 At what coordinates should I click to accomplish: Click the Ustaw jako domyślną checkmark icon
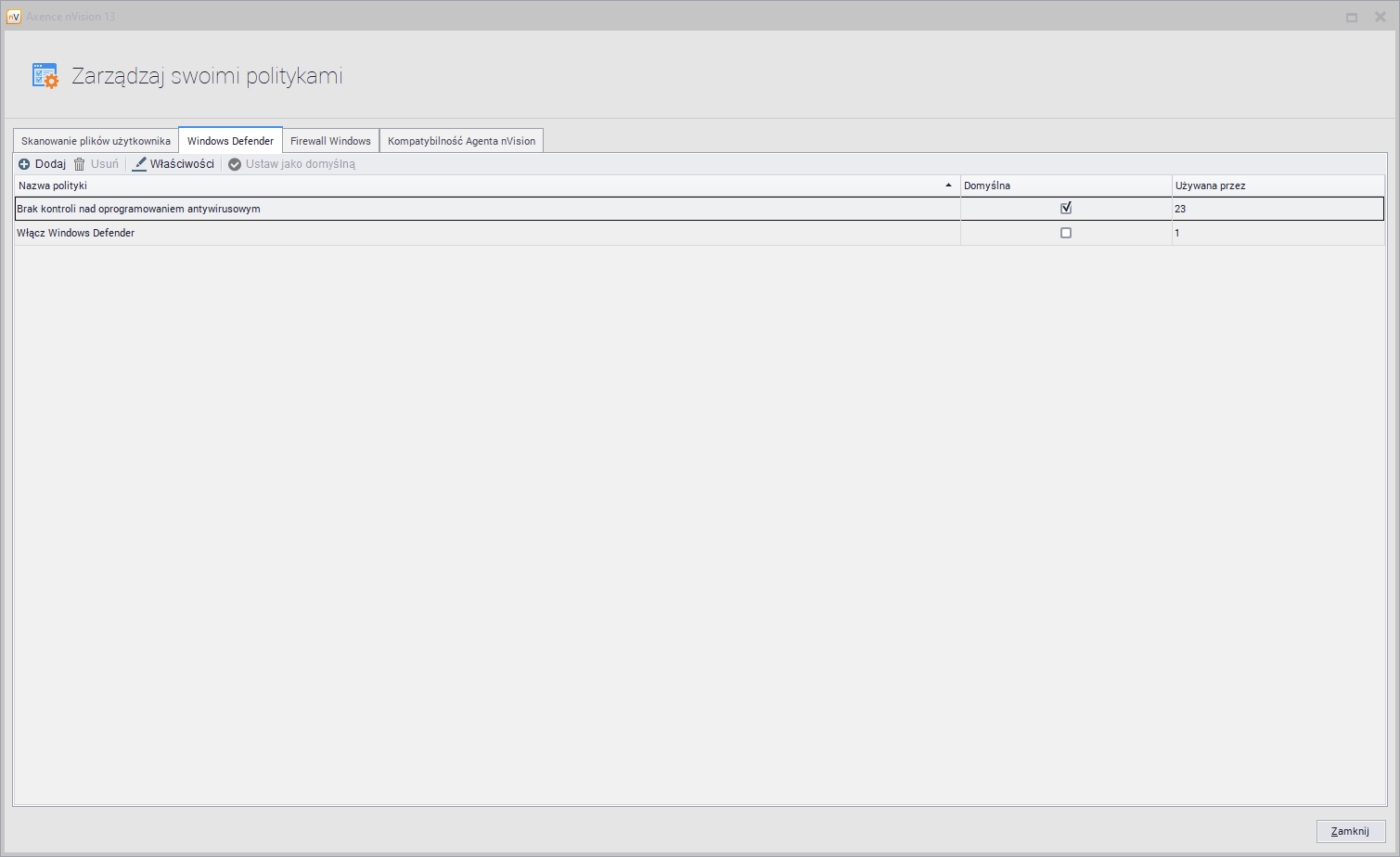coord(235,164)
